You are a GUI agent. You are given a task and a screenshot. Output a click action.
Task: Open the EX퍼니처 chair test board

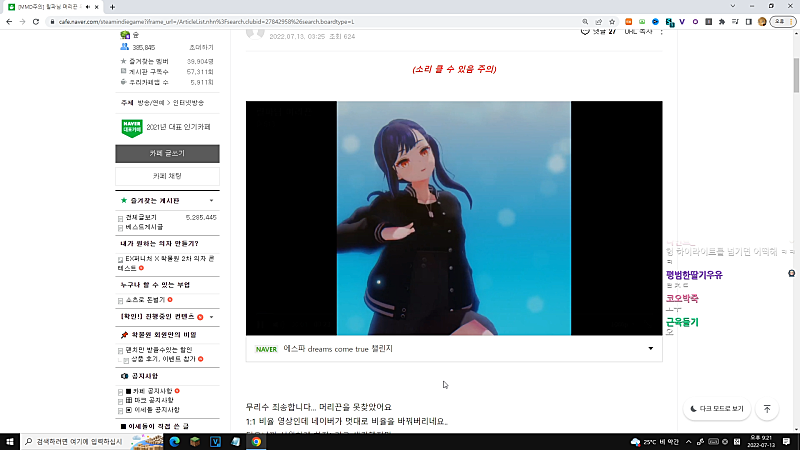point(166,263)
